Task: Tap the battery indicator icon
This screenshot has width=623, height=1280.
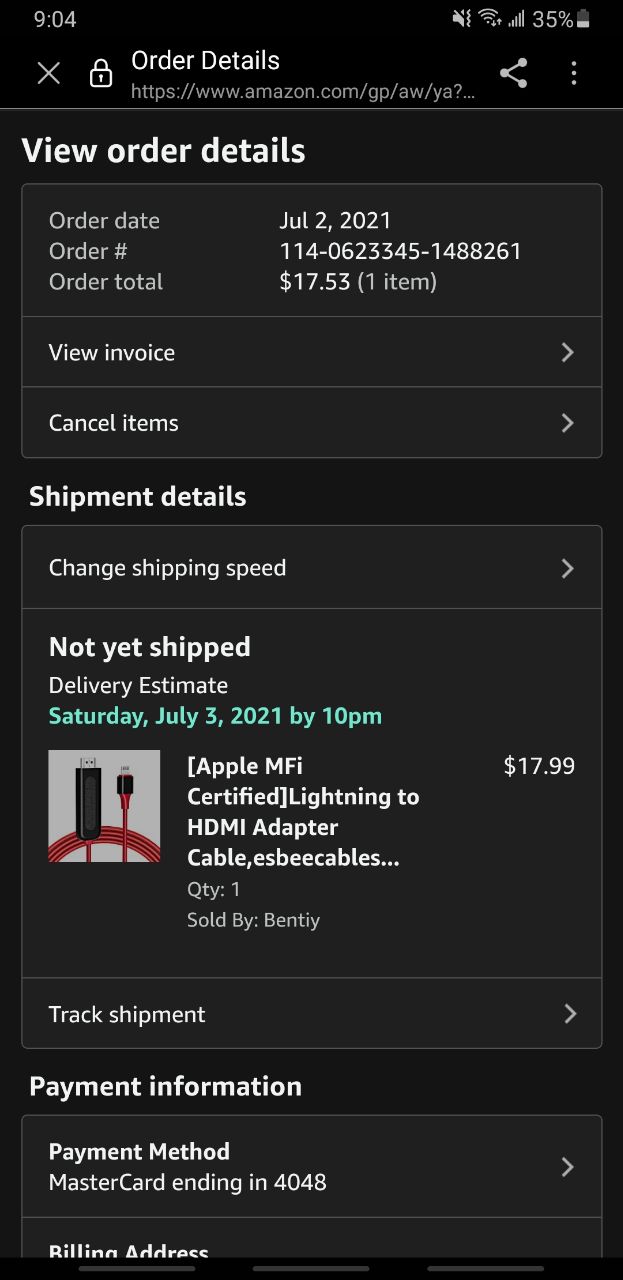Action: click(x=584, y=19)
